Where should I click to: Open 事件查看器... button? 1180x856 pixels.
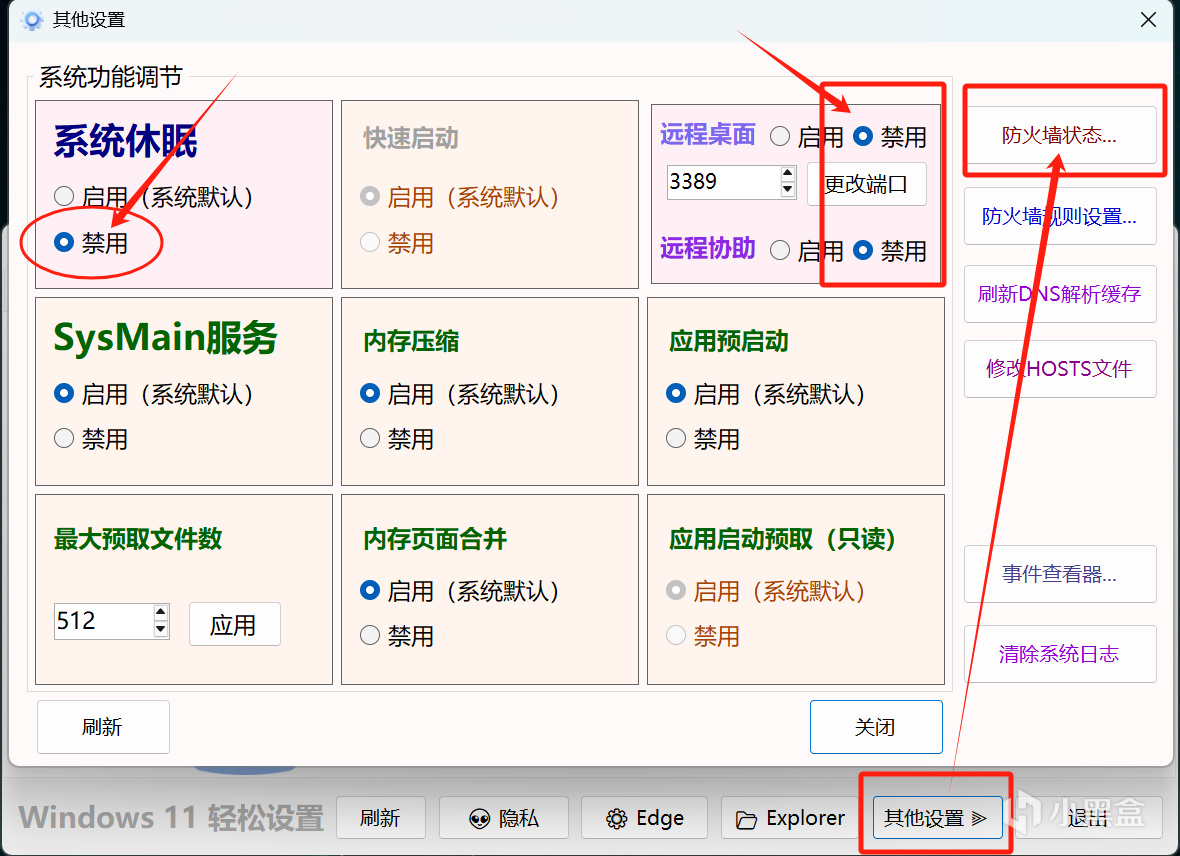pos(1060,574)
